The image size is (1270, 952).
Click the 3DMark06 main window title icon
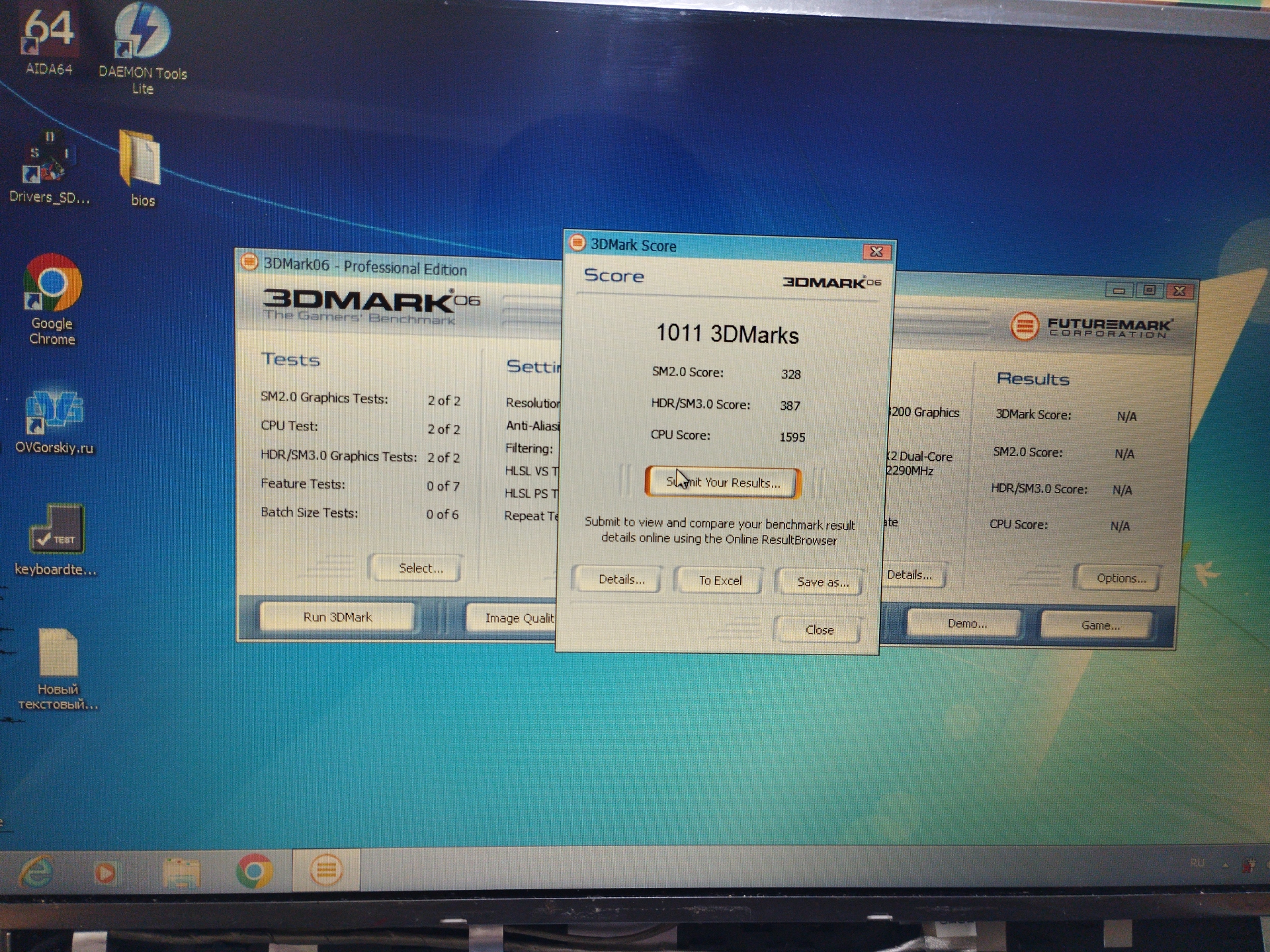pos(249,262)
